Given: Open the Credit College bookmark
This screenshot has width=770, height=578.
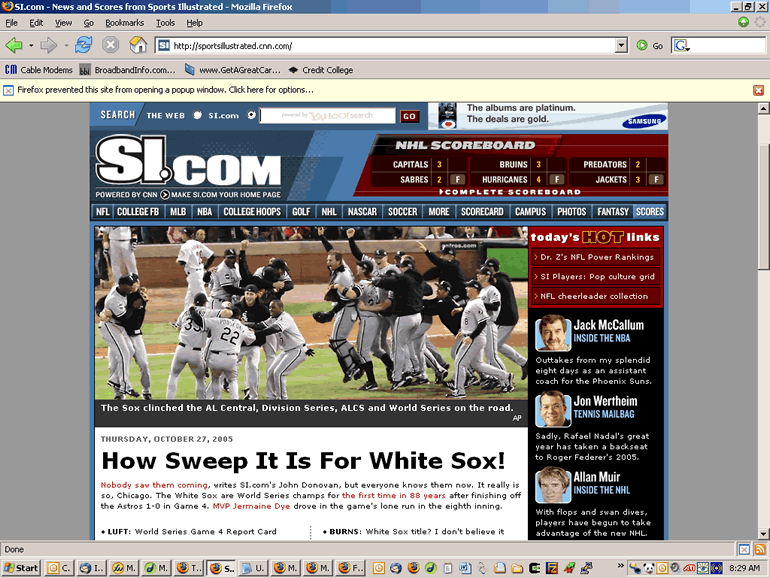Looking at the screenshot, I should coord(321,70).
